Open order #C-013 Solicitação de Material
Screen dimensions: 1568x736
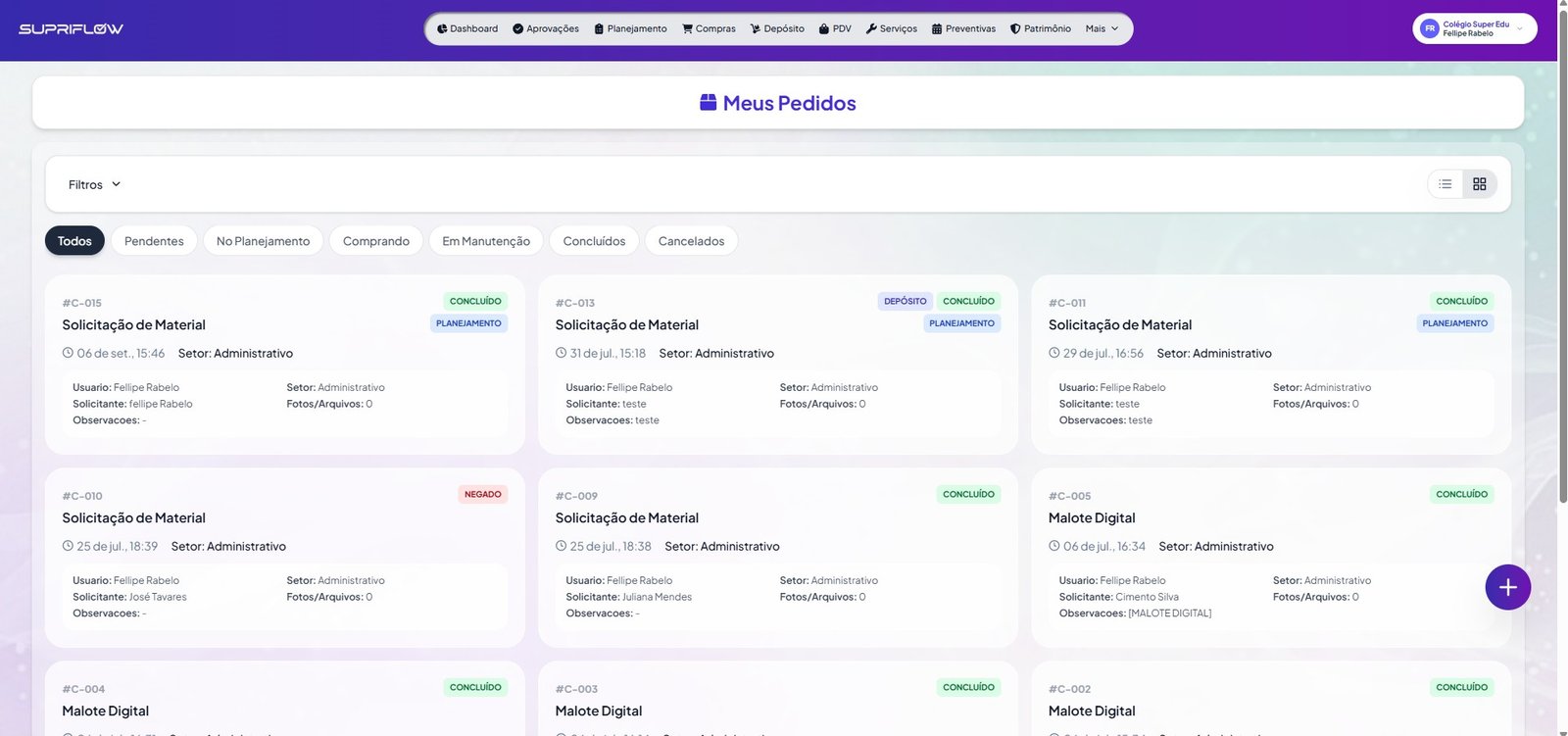tap(627, 325)
